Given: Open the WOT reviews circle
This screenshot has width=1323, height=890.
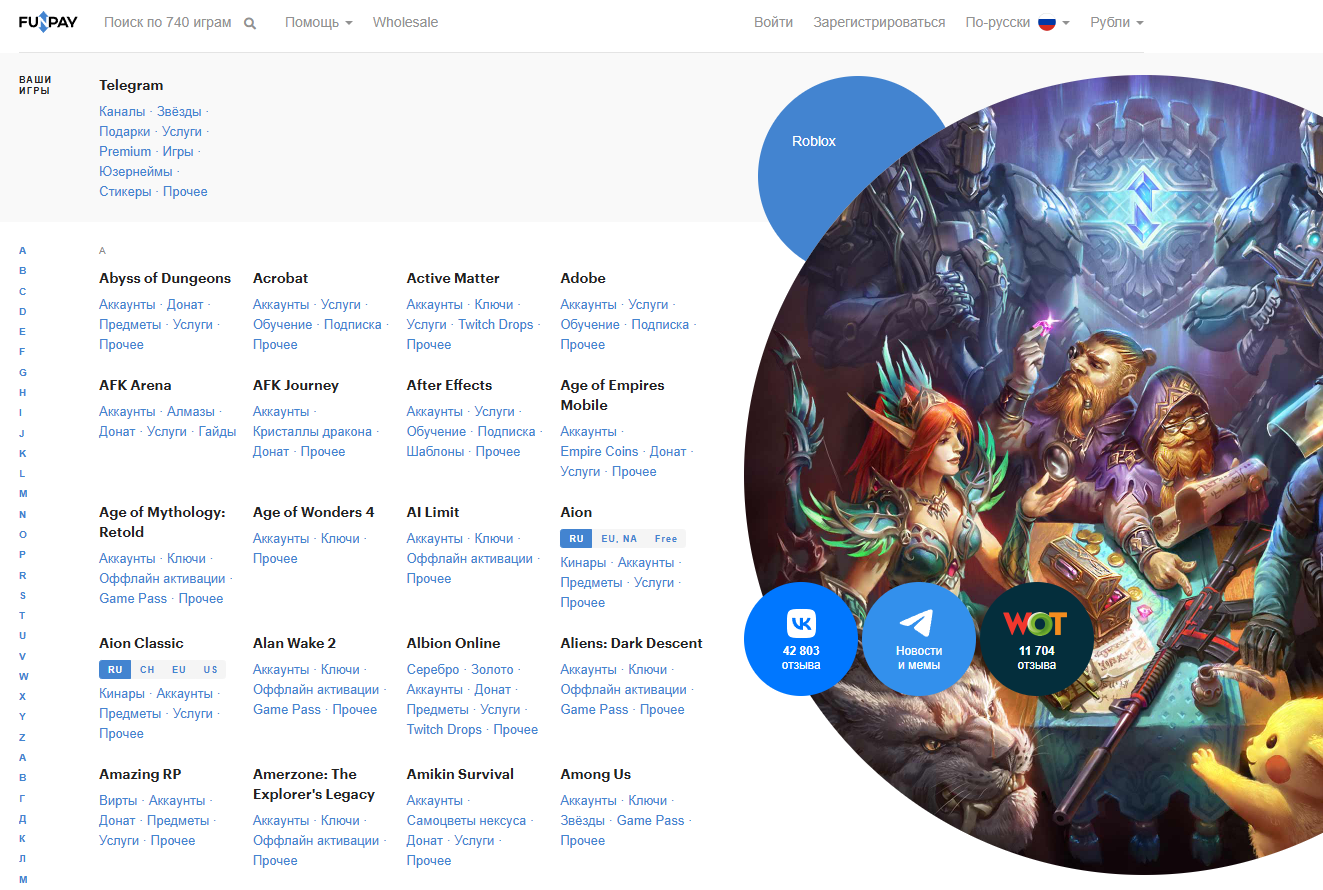Looking at the screenshot, I should coord(1036,638).
